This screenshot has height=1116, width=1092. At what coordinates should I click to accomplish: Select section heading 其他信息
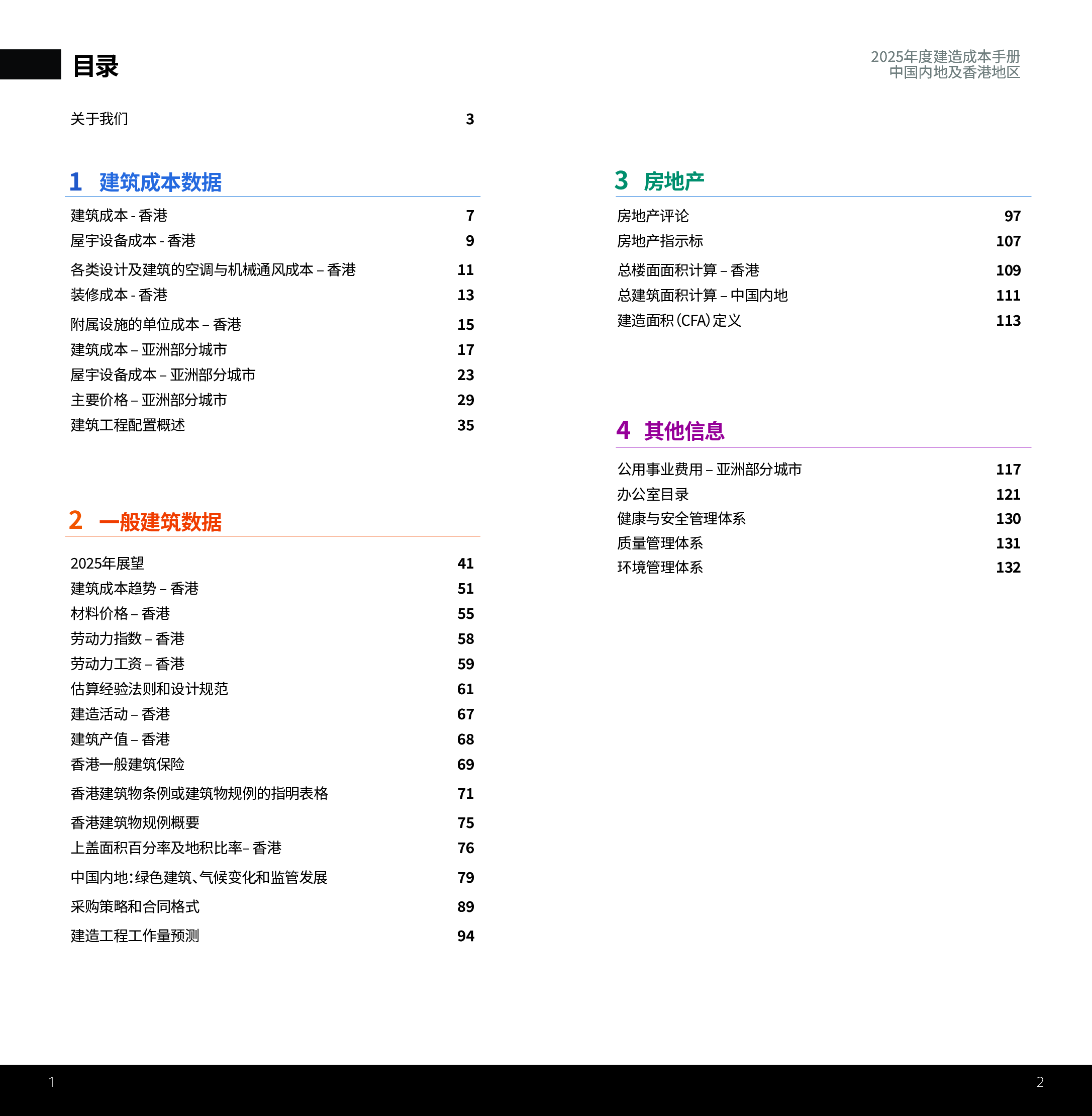(684, 431)
